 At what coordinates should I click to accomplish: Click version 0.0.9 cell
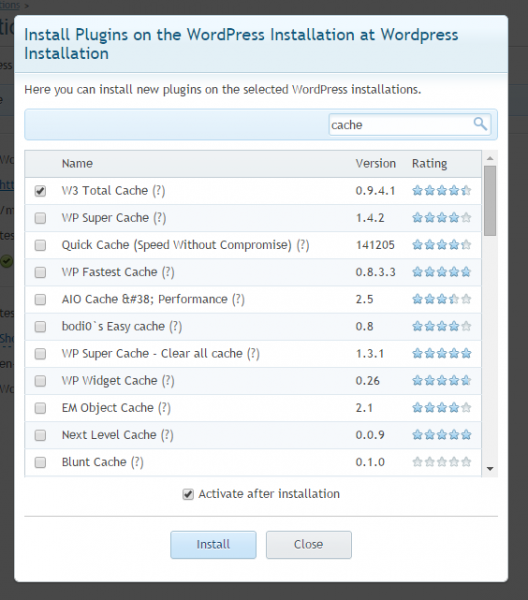pos(370,435)
